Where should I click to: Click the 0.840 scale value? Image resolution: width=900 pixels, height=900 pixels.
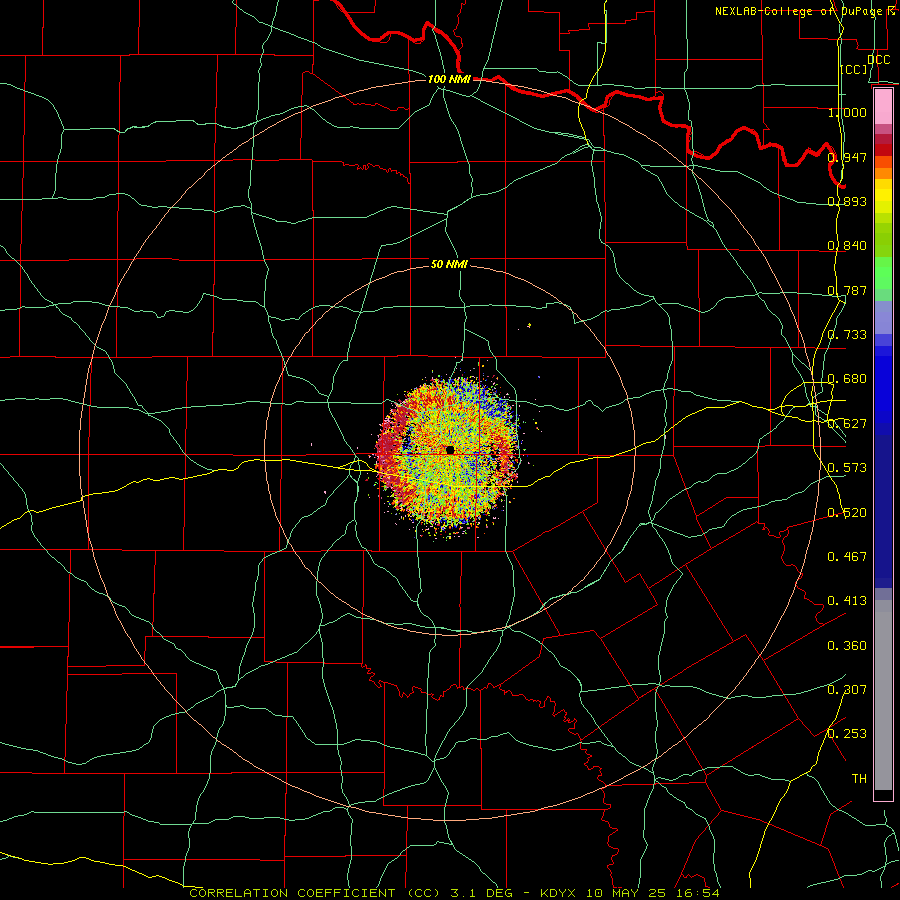click(x=847, y=246)
